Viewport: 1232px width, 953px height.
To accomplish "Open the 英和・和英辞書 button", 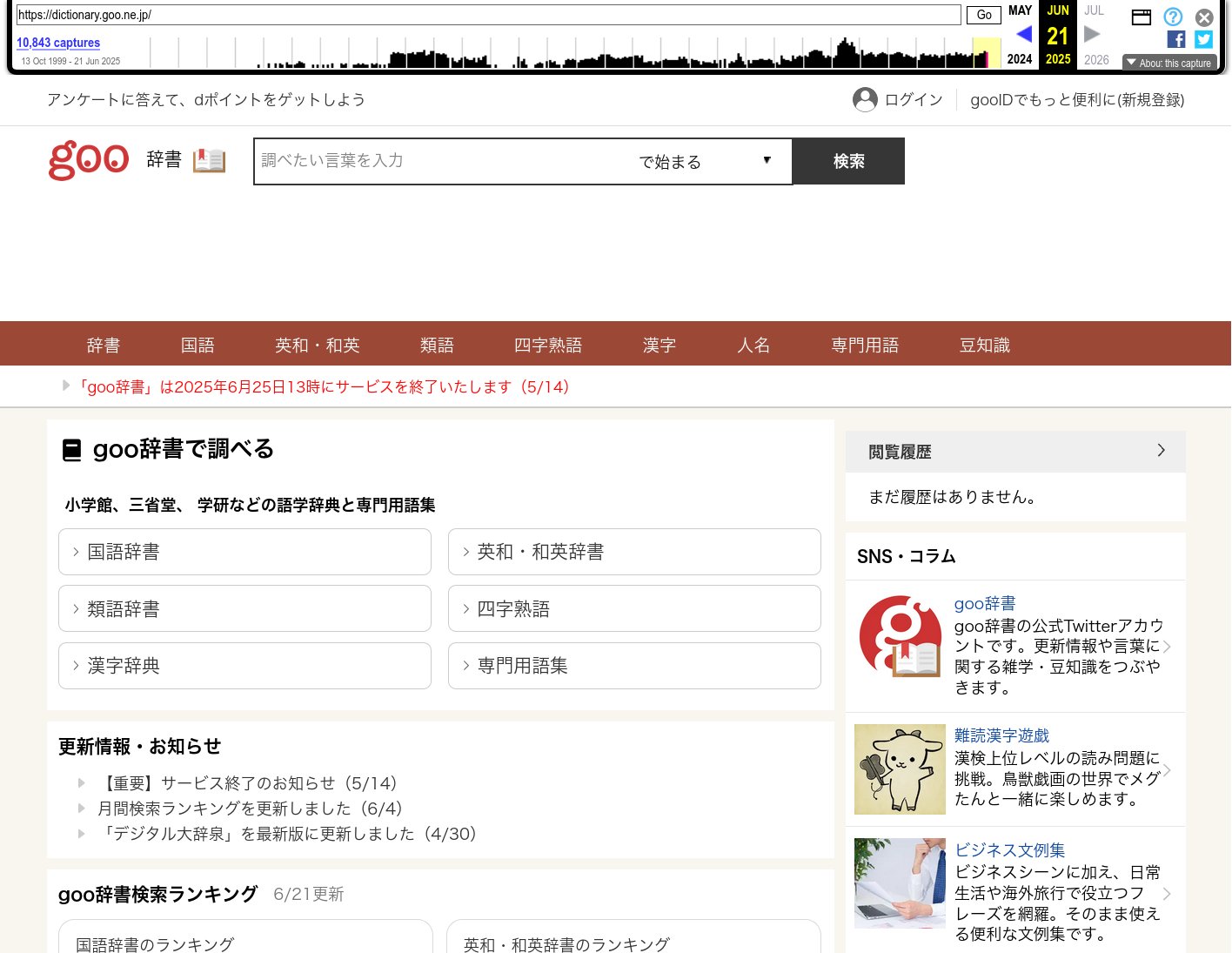I will (634, 552).
